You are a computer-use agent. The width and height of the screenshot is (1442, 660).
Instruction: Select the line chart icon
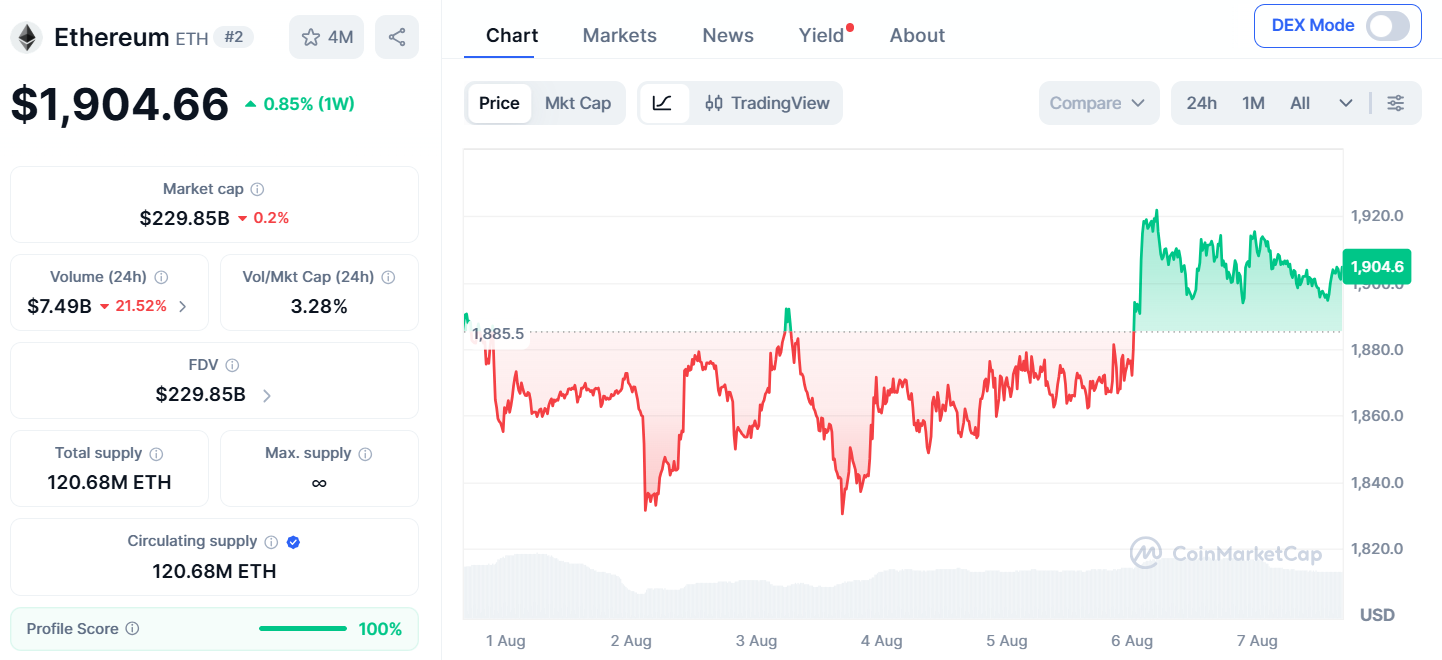(662, 103)
